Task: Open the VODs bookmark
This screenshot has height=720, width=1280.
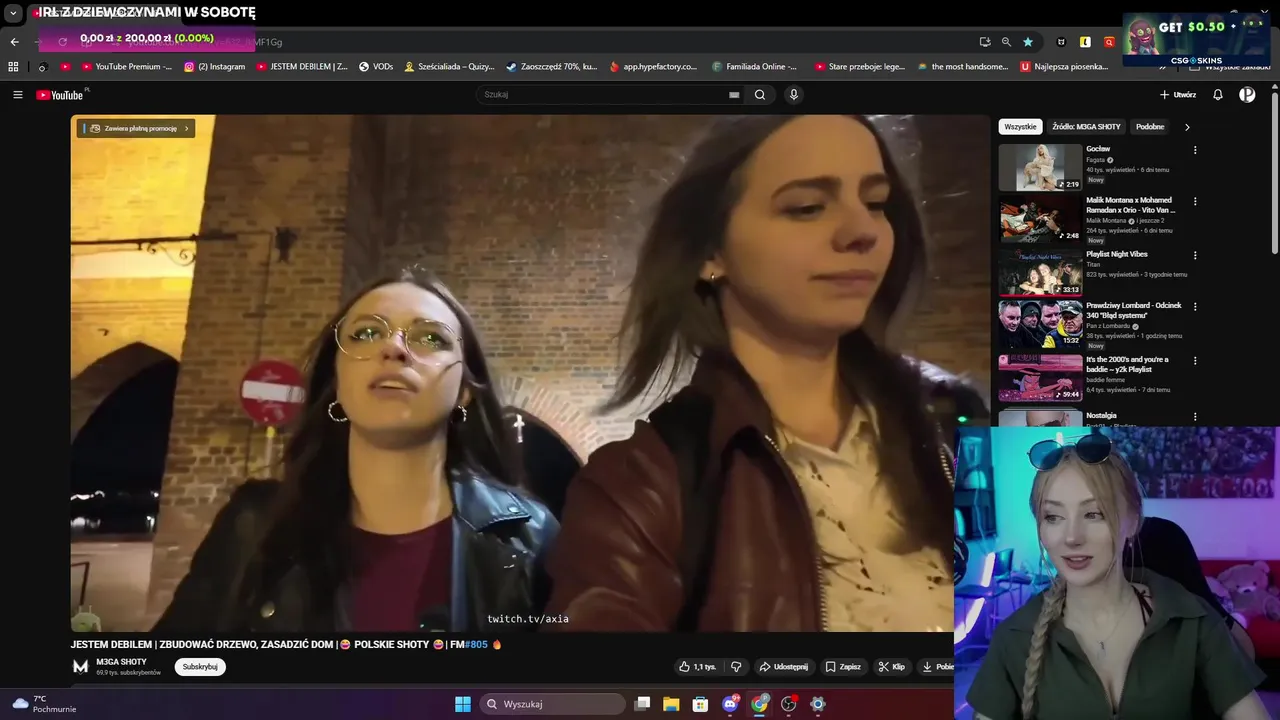Action: coord(376,67)
